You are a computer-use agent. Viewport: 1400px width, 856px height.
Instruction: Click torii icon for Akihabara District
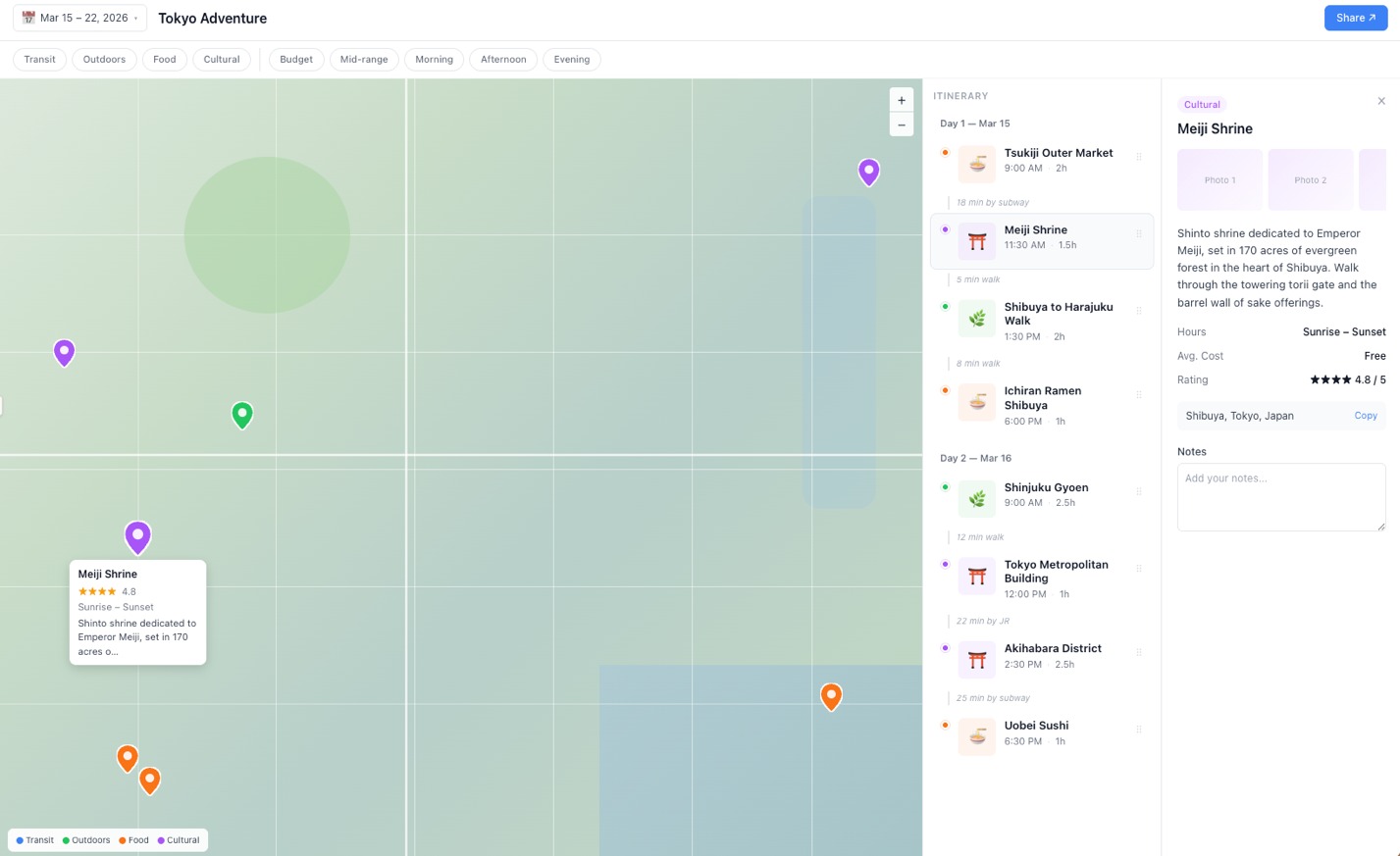[x=976, y=660]
